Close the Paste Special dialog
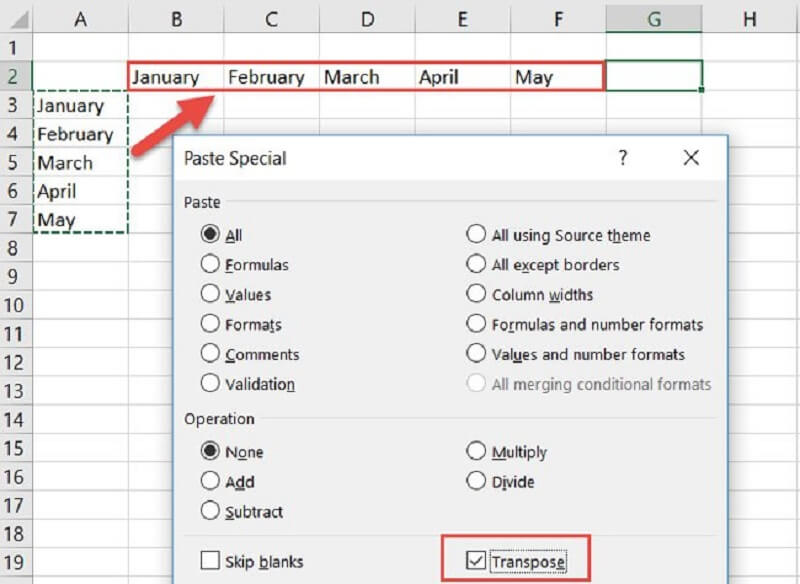 tap(691, 158)
